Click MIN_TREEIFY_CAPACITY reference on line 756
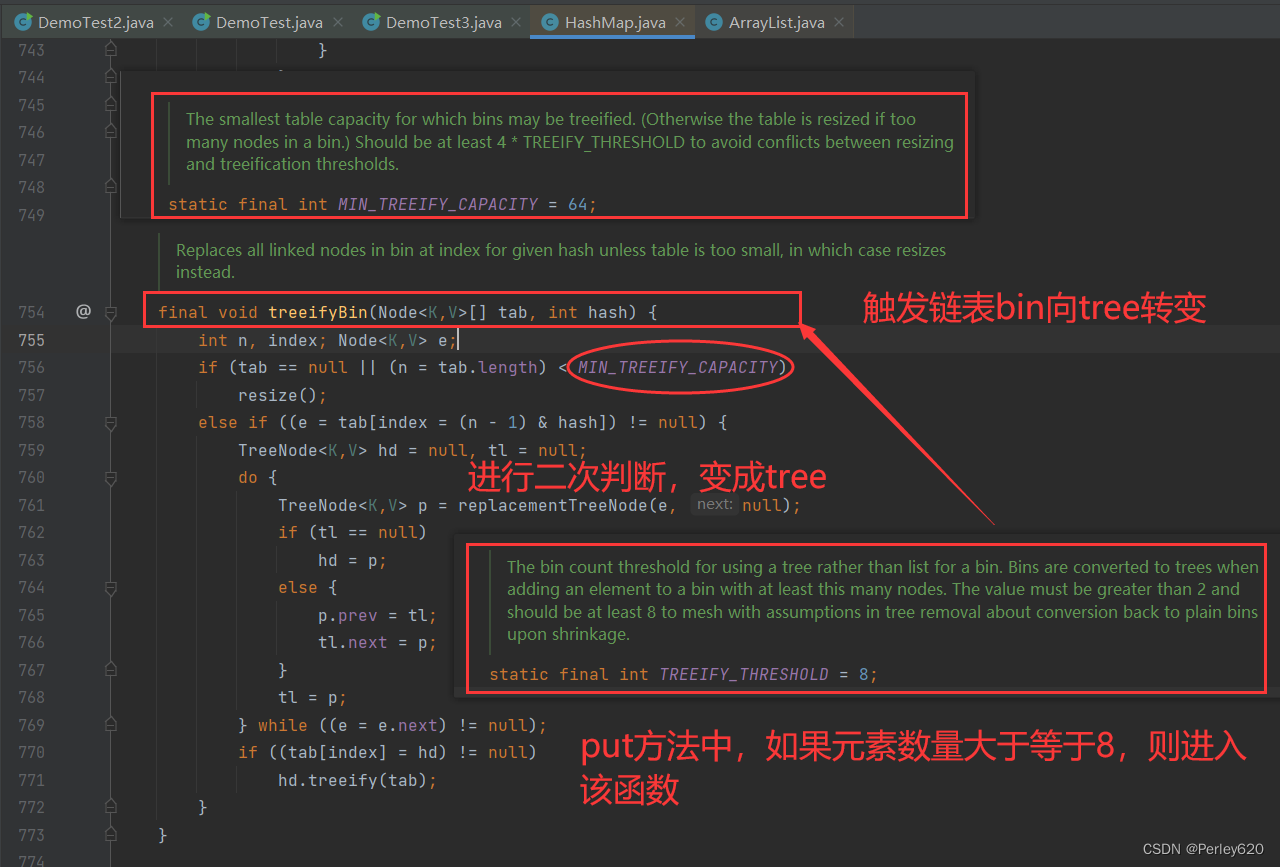The image size is (1280, 867). click(x=678, y=367)
